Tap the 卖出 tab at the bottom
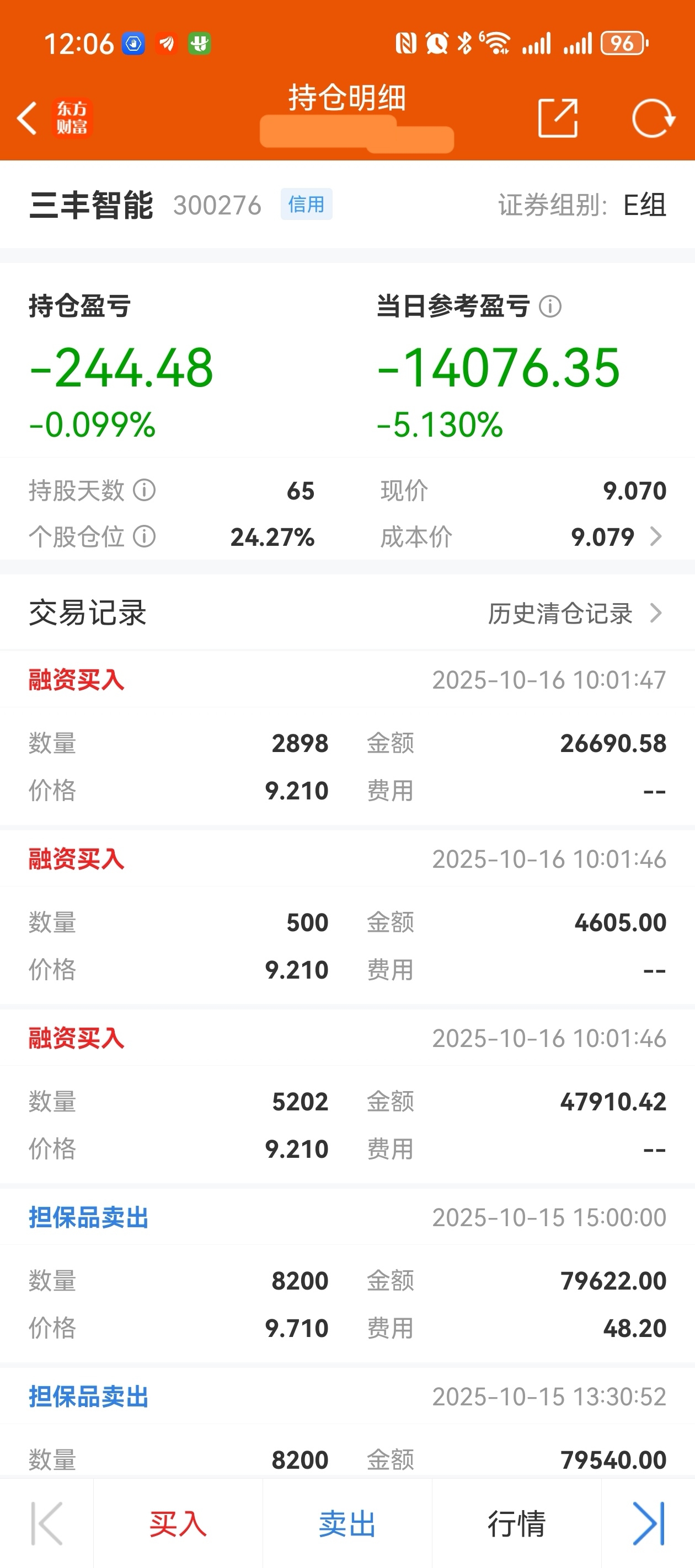 pyautogui.click(x=347, y=1523)
